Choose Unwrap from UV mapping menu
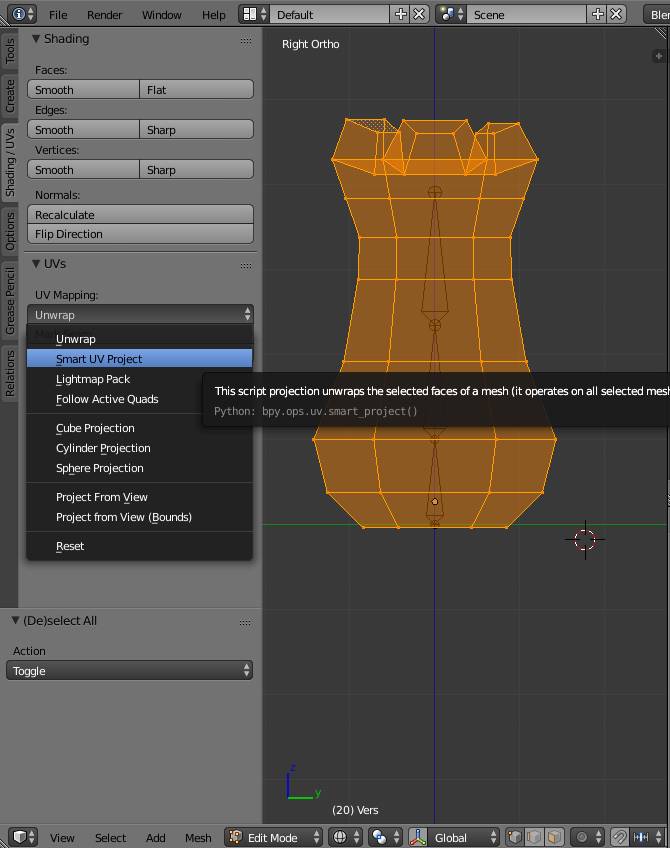670x848 pixels. click(140, 339)
